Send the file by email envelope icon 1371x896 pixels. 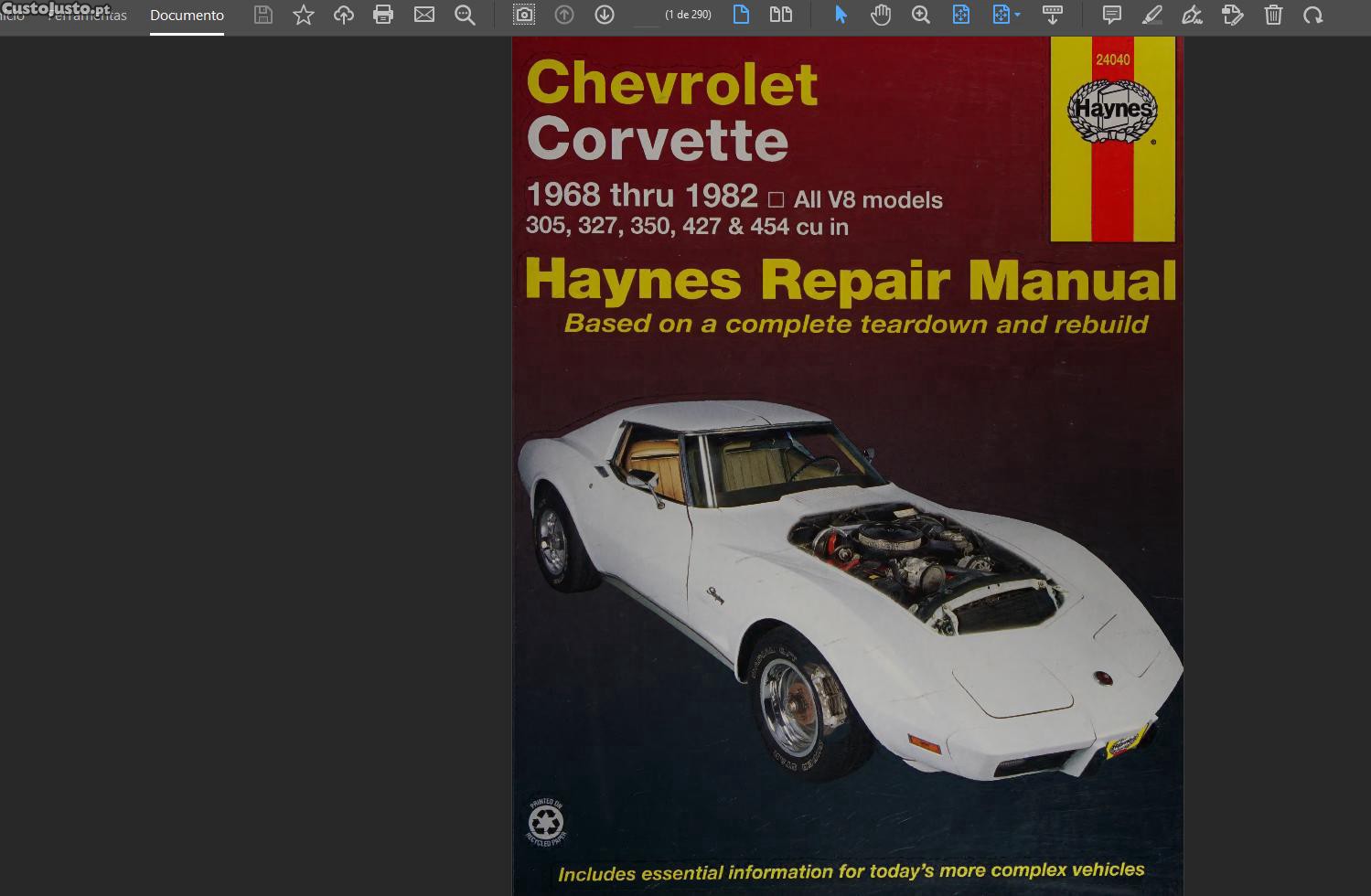tap(424, 15)
